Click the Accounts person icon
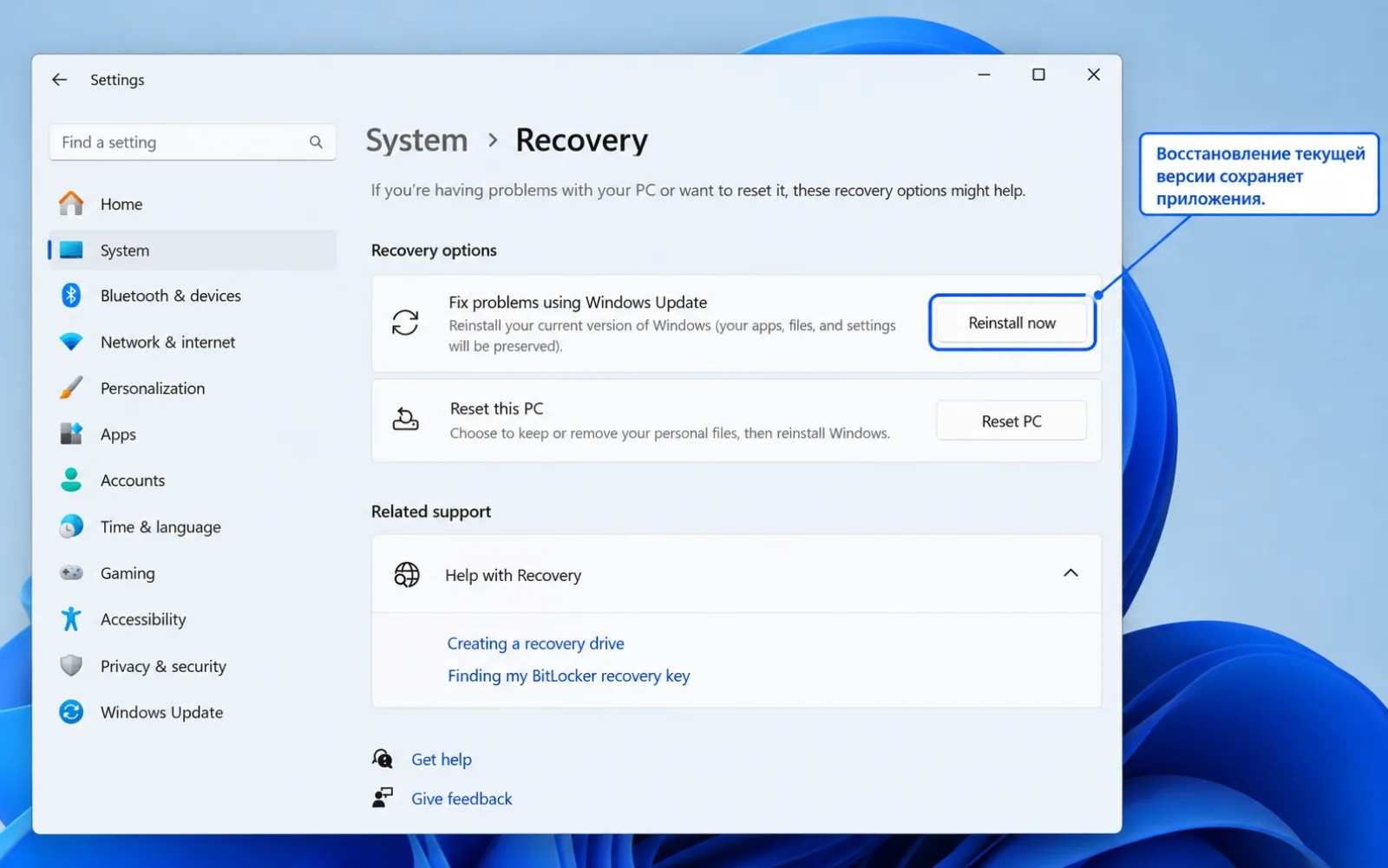This screenshot has width=1388, height=868. pyautogui.click(x=71, y=480)
